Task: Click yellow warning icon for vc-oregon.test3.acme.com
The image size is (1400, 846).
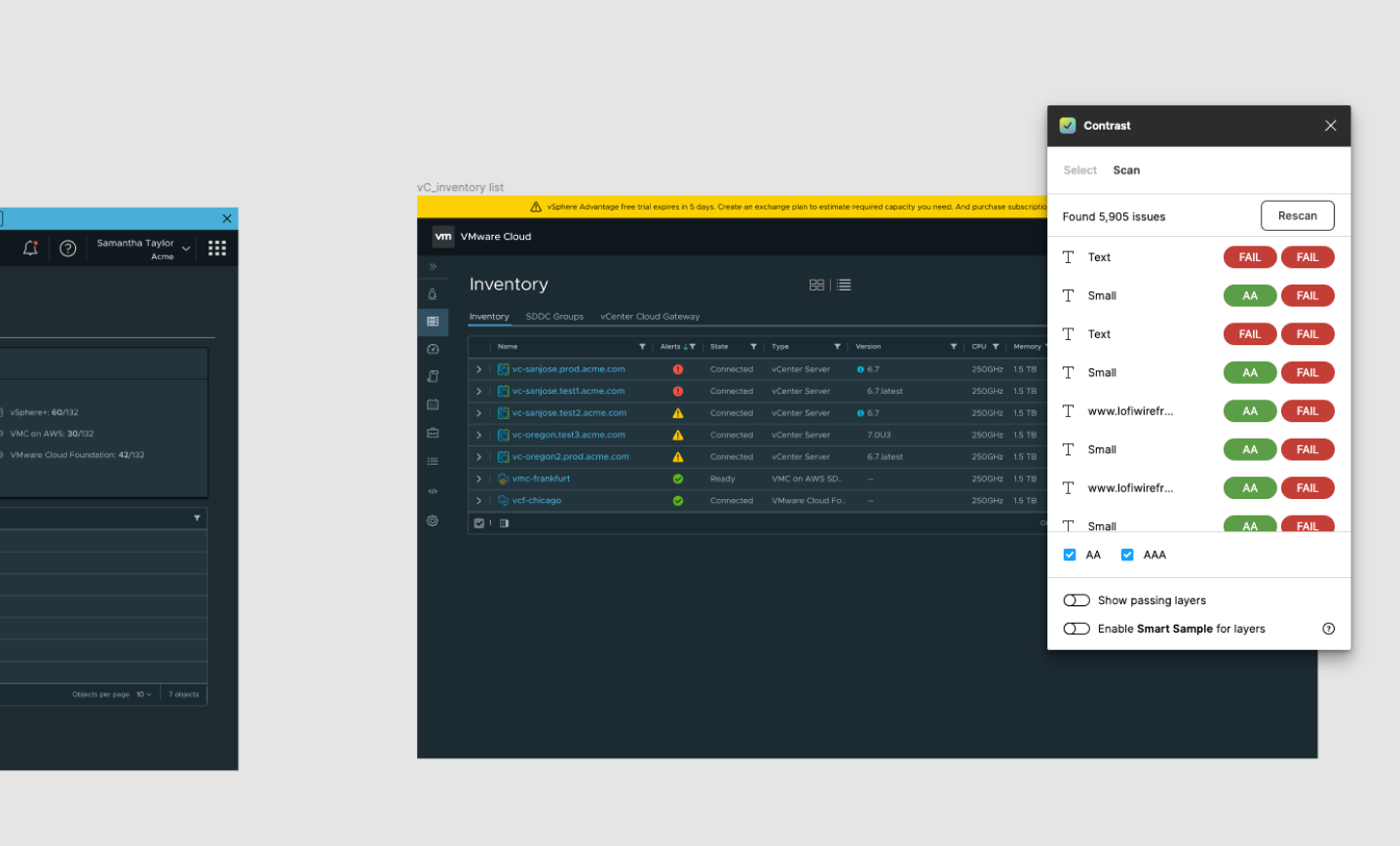Action: (678, 435)
